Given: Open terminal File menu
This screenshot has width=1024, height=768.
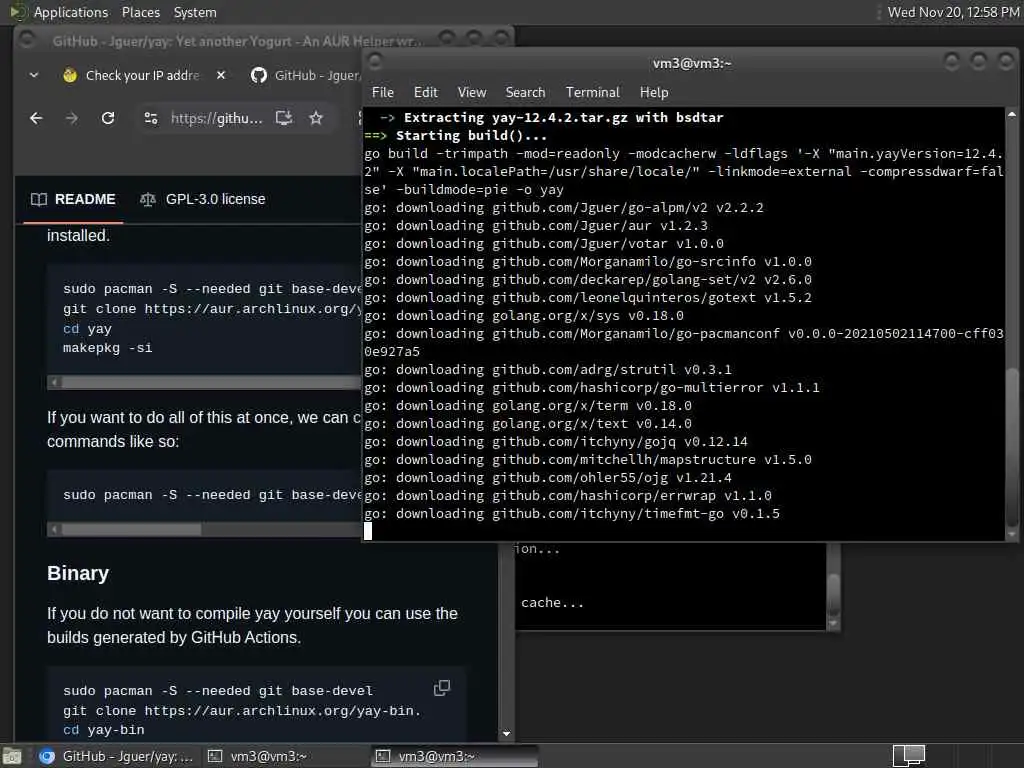Looking at the screenshot, I should click(383, 92).
